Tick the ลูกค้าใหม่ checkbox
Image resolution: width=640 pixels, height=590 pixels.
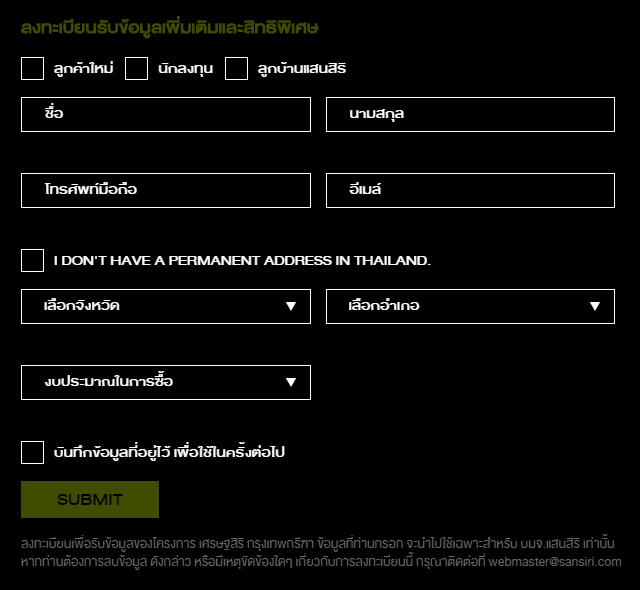32,68
